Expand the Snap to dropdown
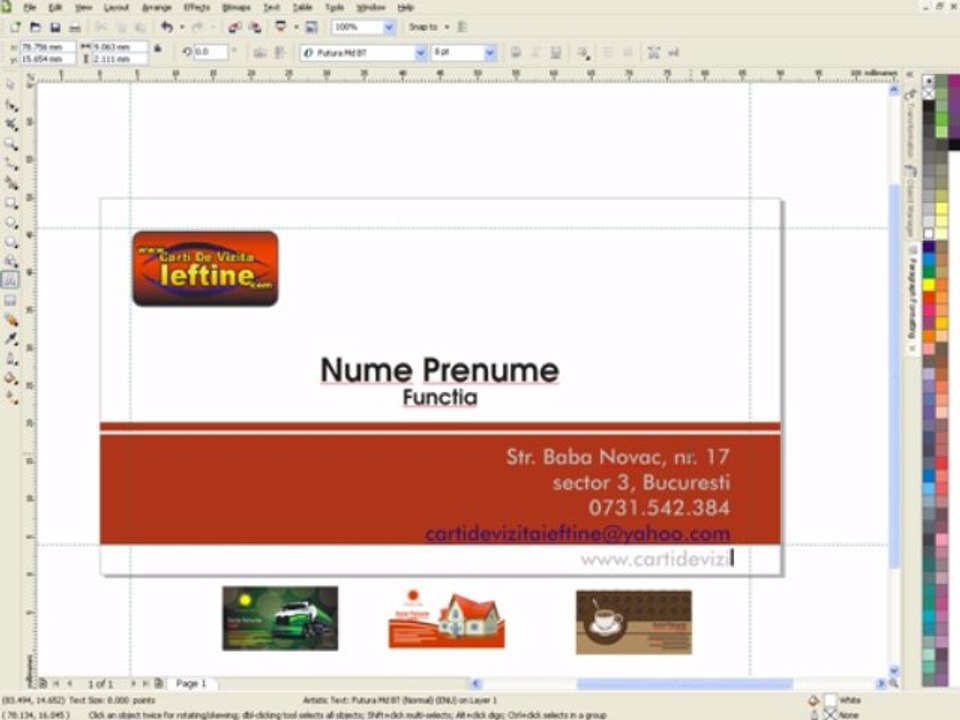 (447, 27)
